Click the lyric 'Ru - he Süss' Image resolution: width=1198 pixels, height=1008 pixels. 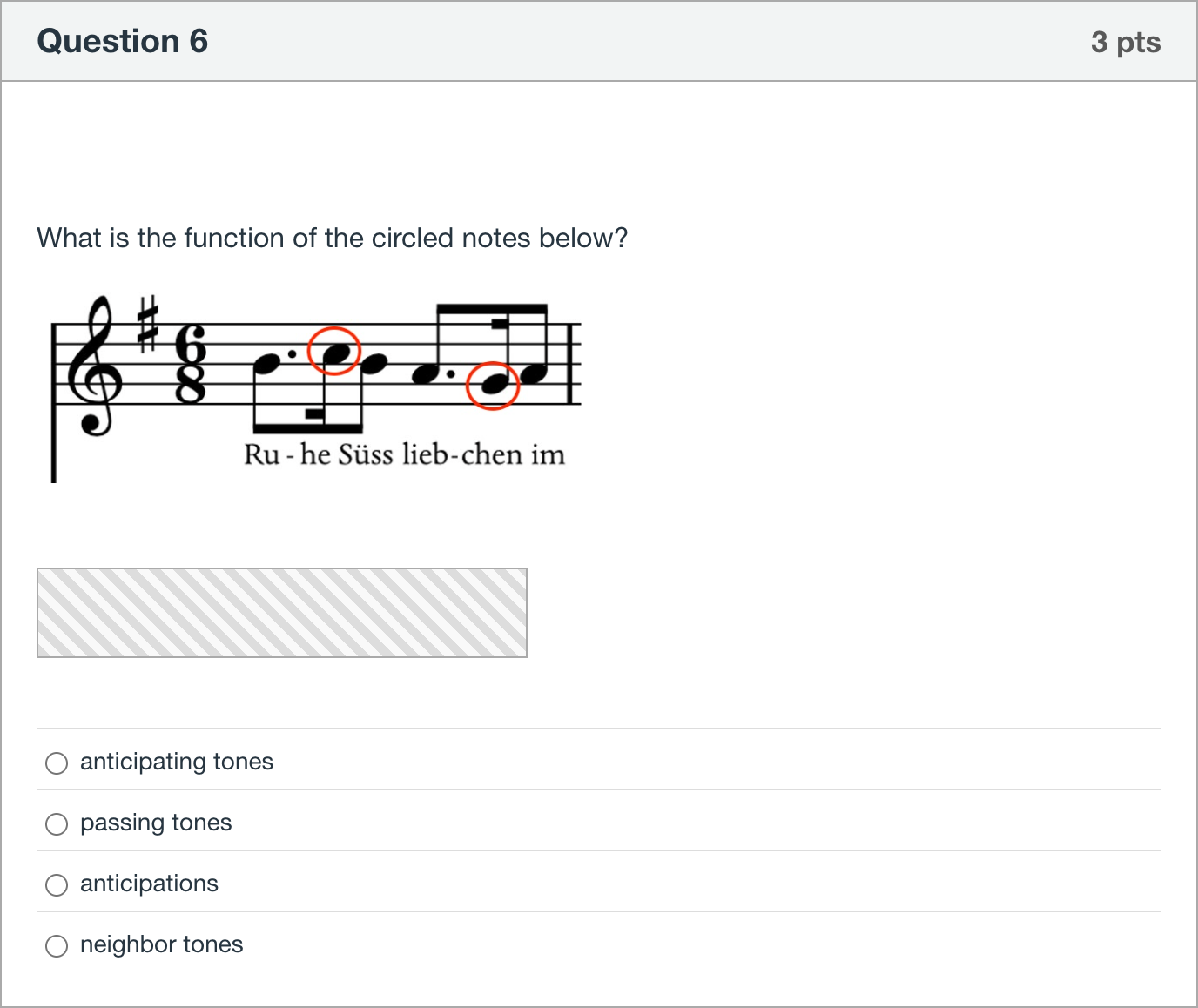[x=319, y=454]
